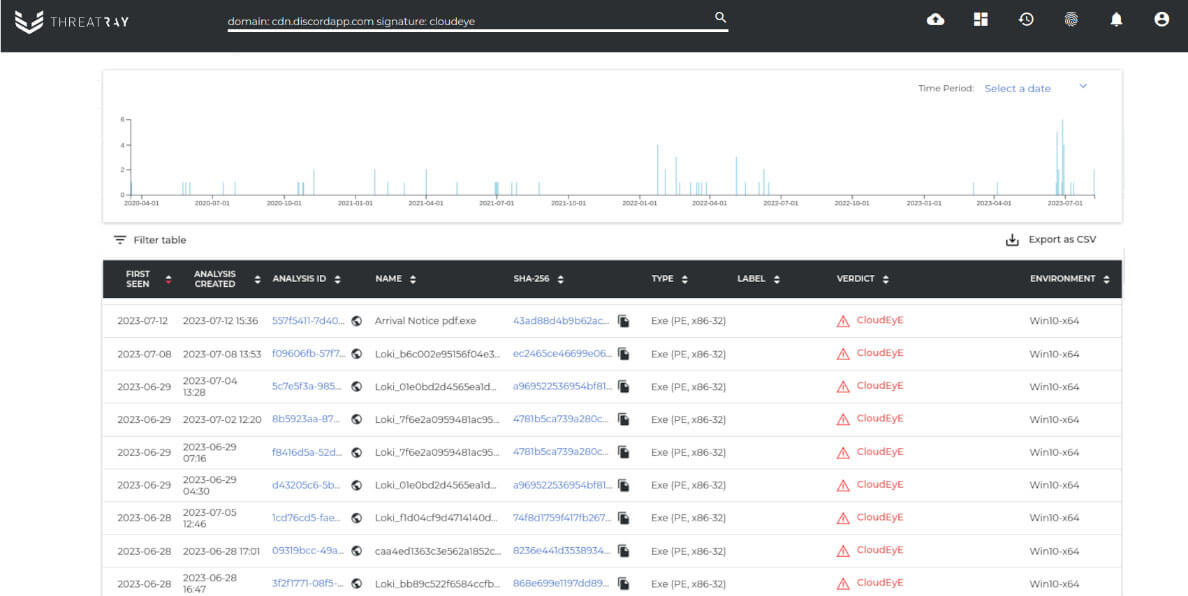Click globe icon beside analysis 09319bcc-49a

point(357,551)
